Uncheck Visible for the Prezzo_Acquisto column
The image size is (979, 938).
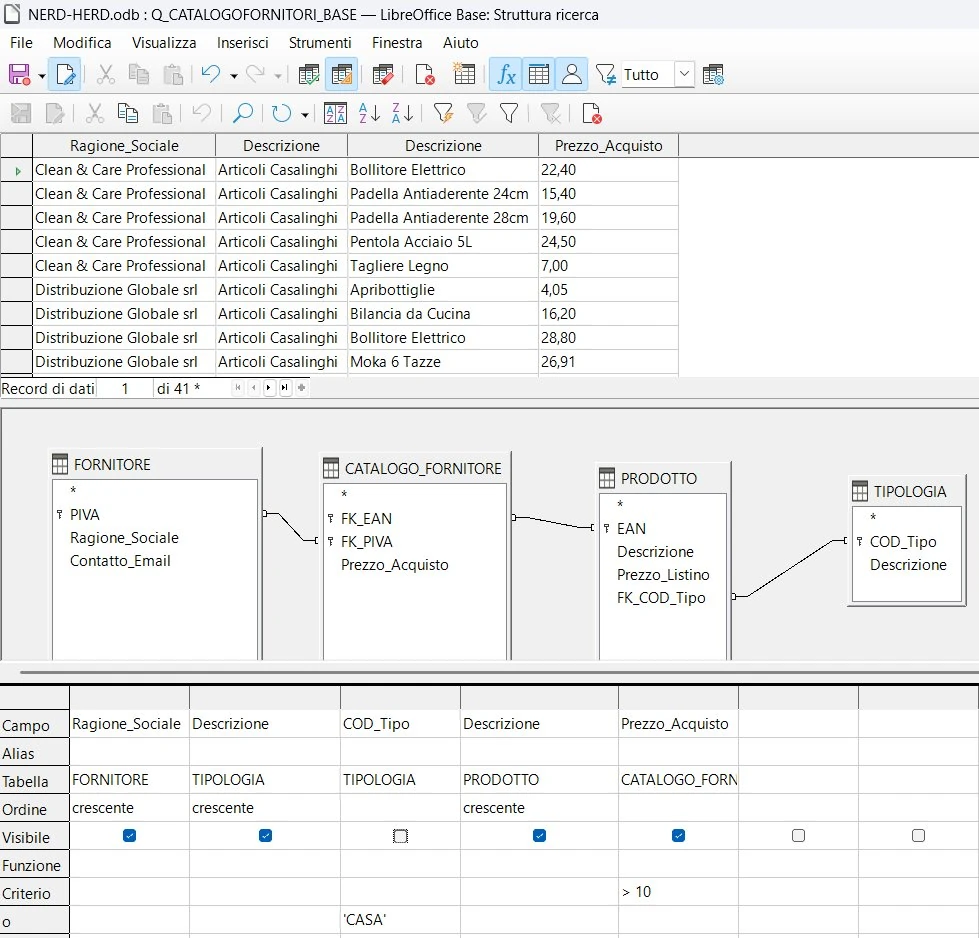(x=678, y=836)
